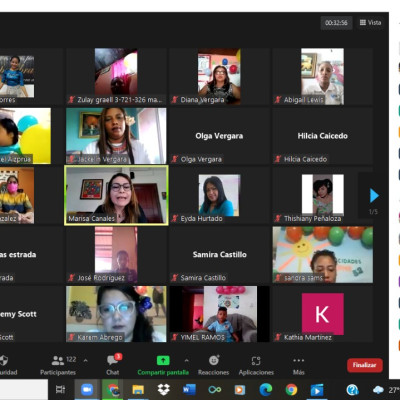
Task: Open Microsoft Edge from the taskbar
Action: tap(266, 389)
